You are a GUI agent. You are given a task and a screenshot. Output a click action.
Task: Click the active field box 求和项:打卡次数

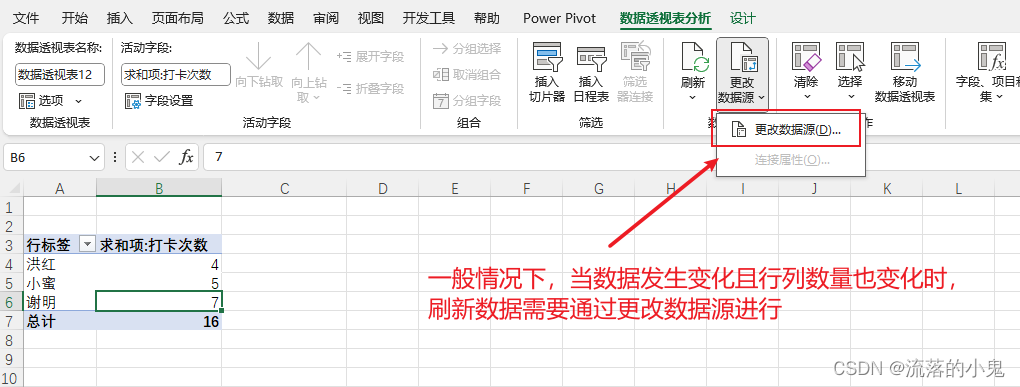coord(176,74)
